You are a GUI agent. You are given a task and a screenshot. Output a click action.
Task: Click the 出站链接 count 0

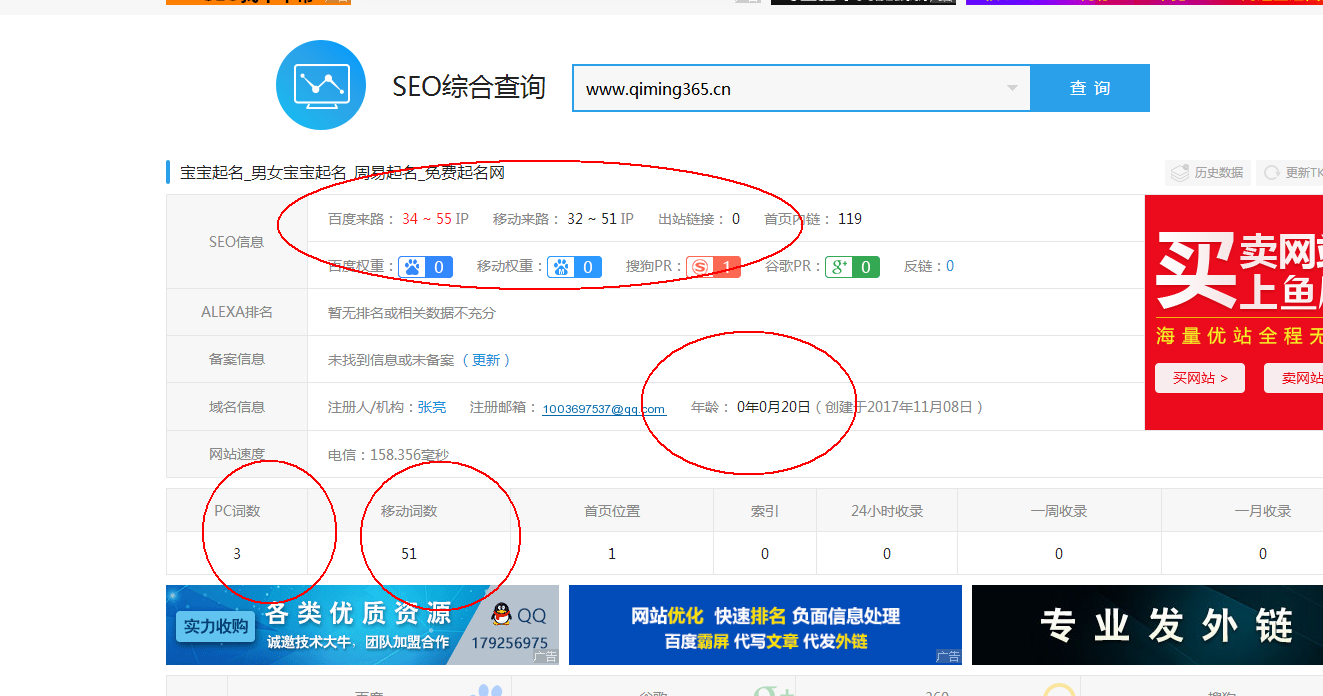click(736, 219)
